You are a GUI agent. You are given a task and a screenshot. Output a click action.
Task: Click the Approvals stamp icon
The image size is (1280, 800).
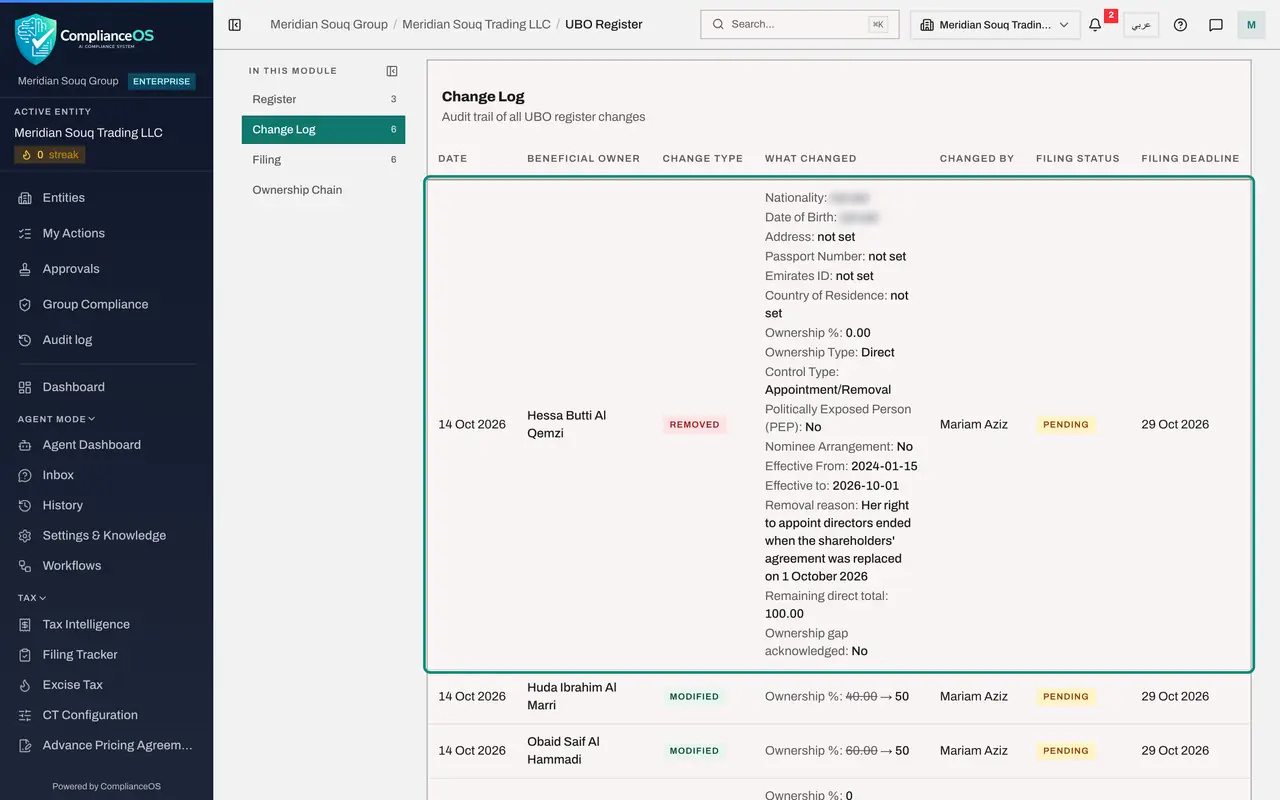(x=25, y=269)
